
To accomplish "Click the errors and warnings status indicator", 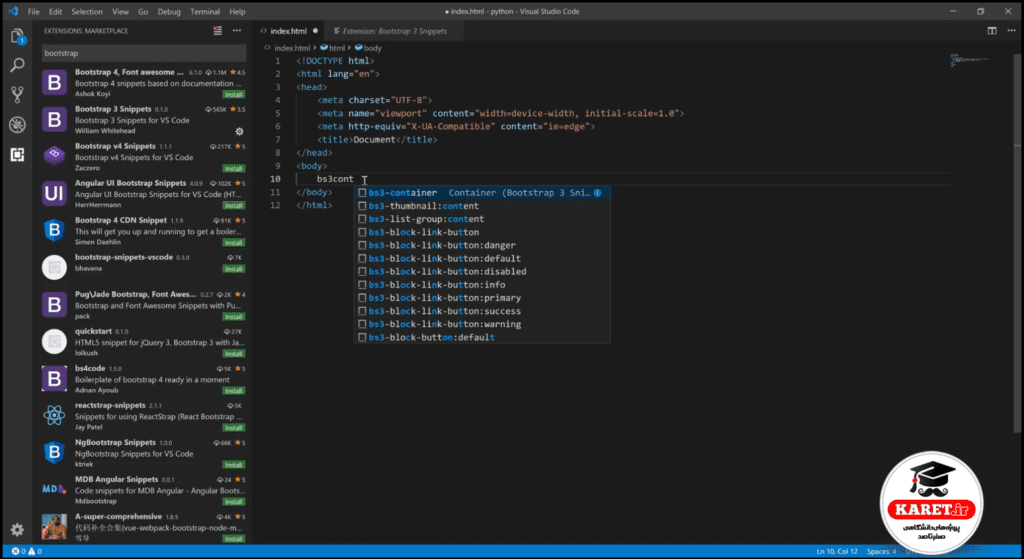I will click(26, 551).
